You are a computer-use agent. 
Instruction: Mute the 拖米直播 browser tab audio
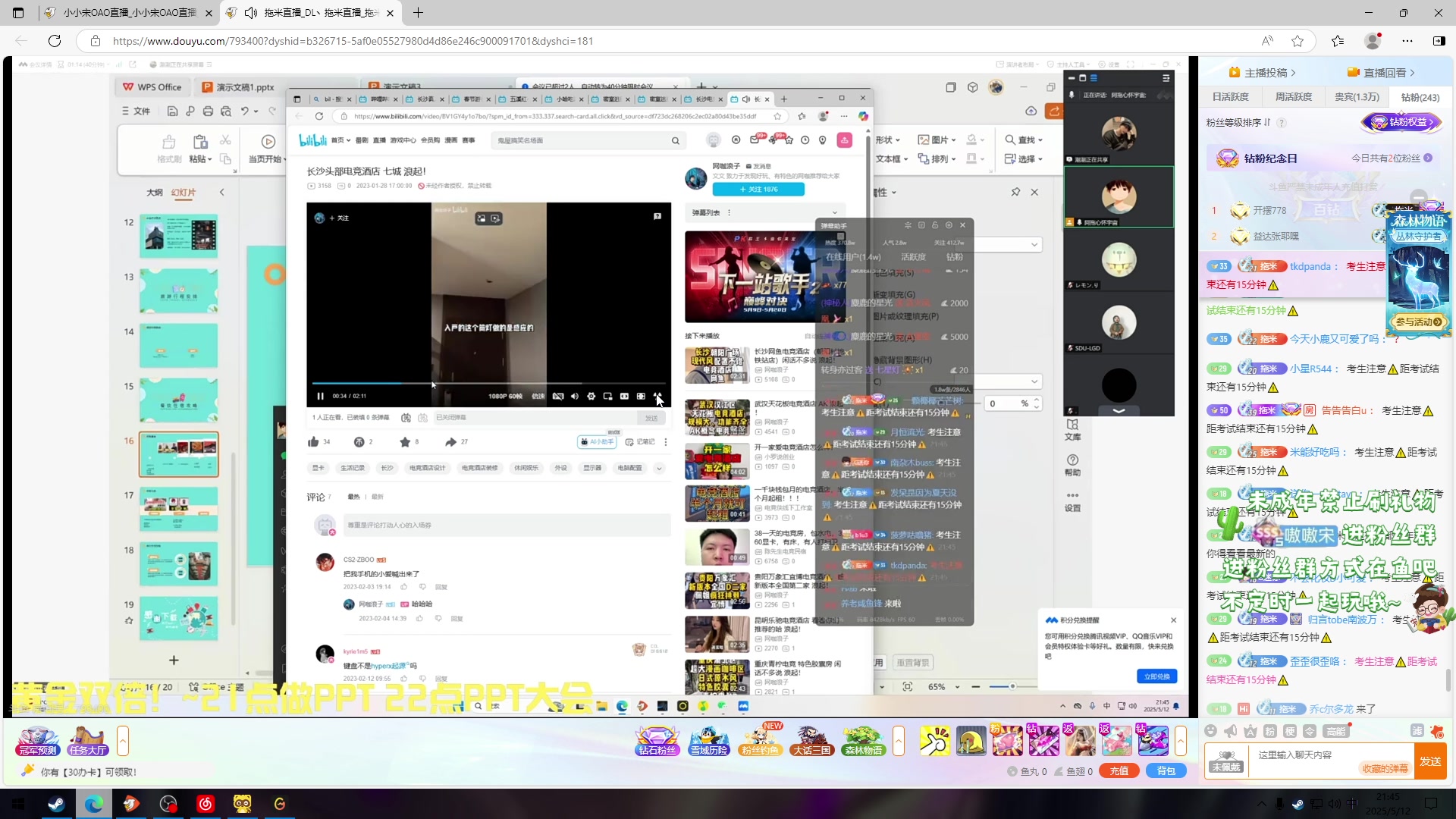pyautogui.click(x=250, y=13)
